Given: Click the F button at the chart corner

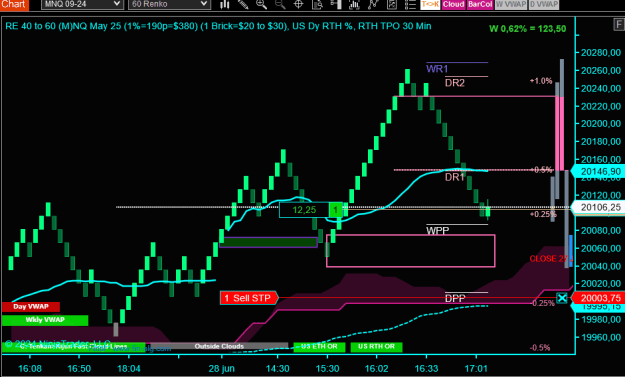Looking at the screenshot, I should click(619, 25).
